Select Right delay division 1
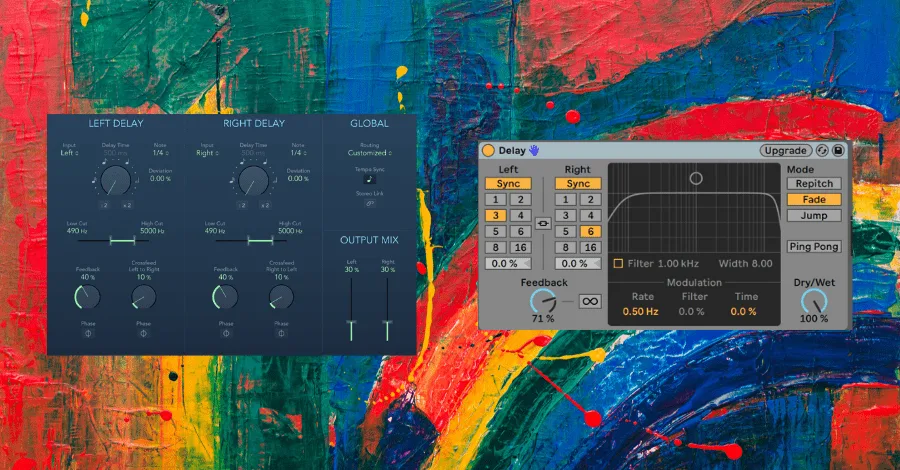The image size is (900, 470). tap(565, 200)
